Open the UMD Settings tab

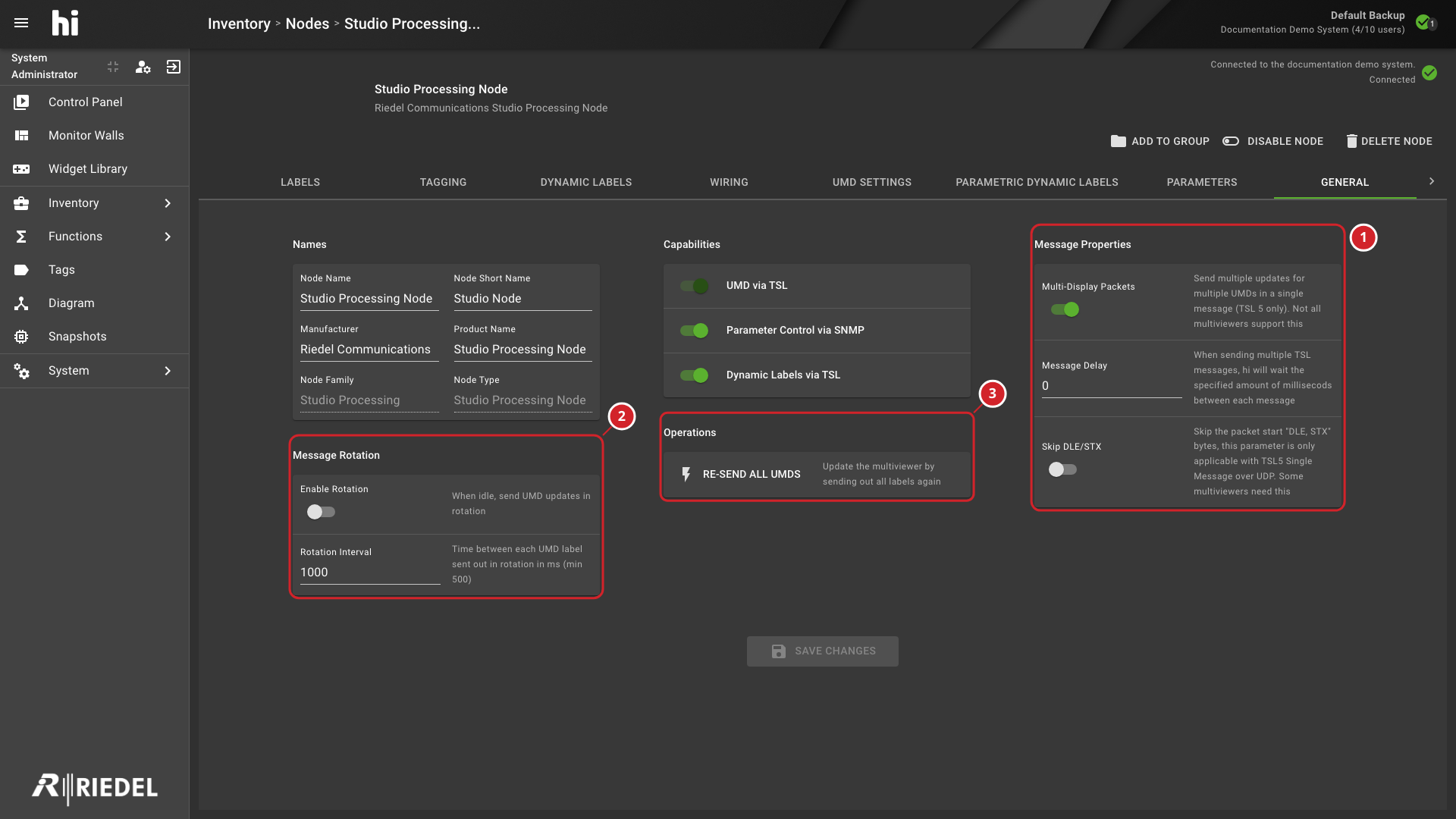(x=871, y=182)
